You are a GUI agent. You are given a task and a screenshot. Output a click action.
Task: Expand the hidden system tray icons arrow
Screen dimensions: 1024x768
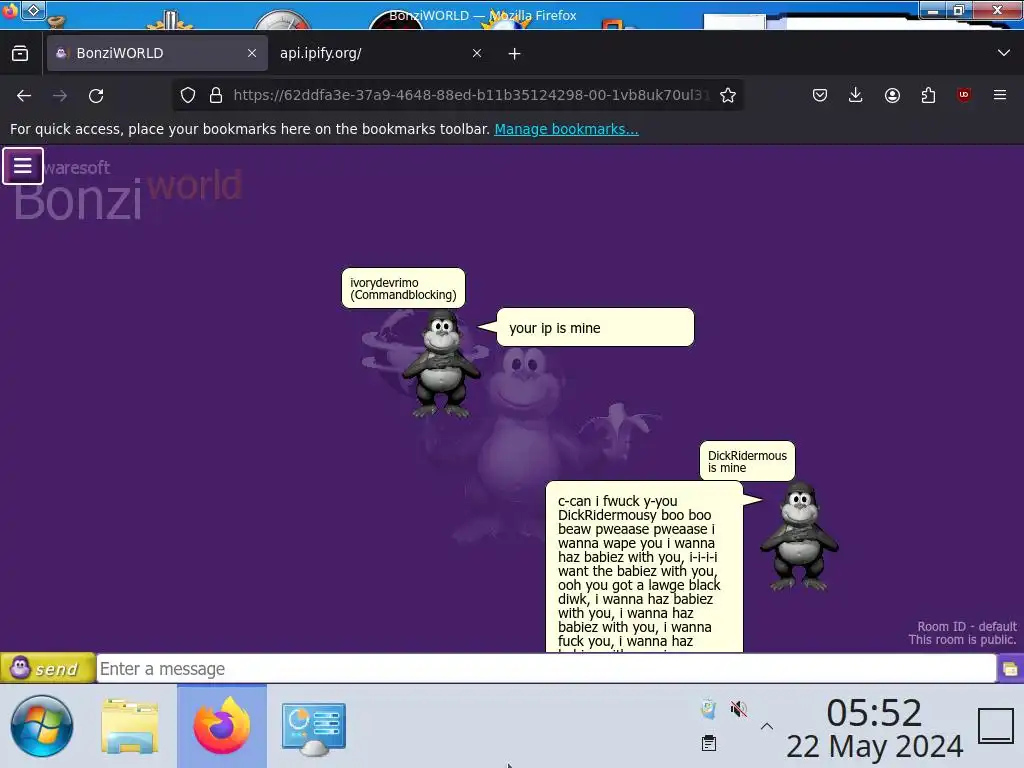(767, 726)
